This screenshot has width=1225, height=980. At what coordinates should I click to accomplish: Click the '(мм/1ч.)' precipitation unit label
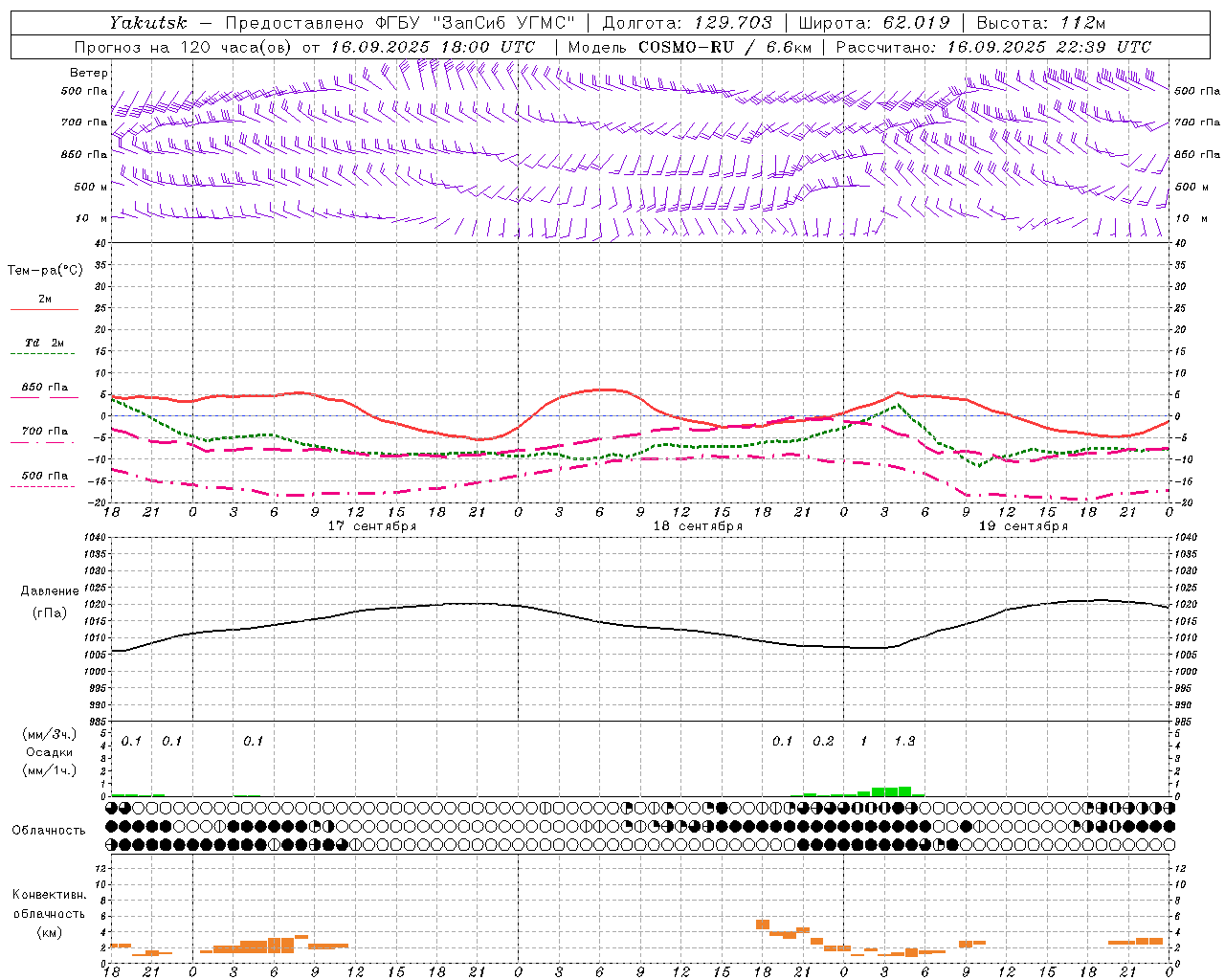point(50,770)
